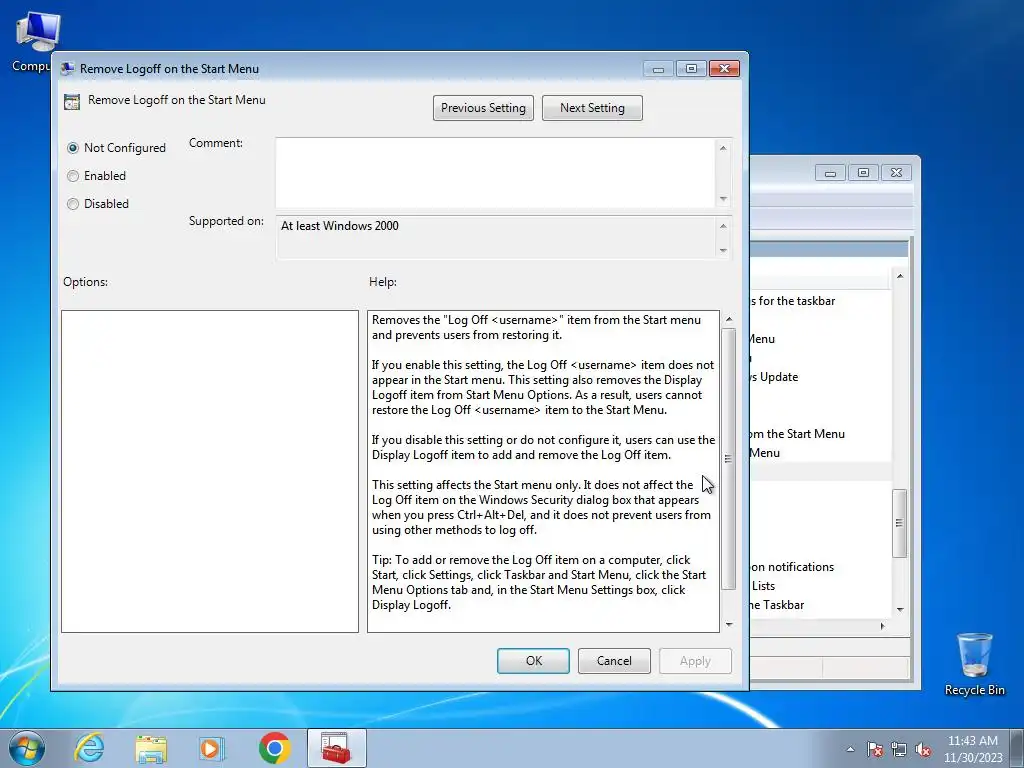Select 'Lists' entry in background list

[763, 586]
